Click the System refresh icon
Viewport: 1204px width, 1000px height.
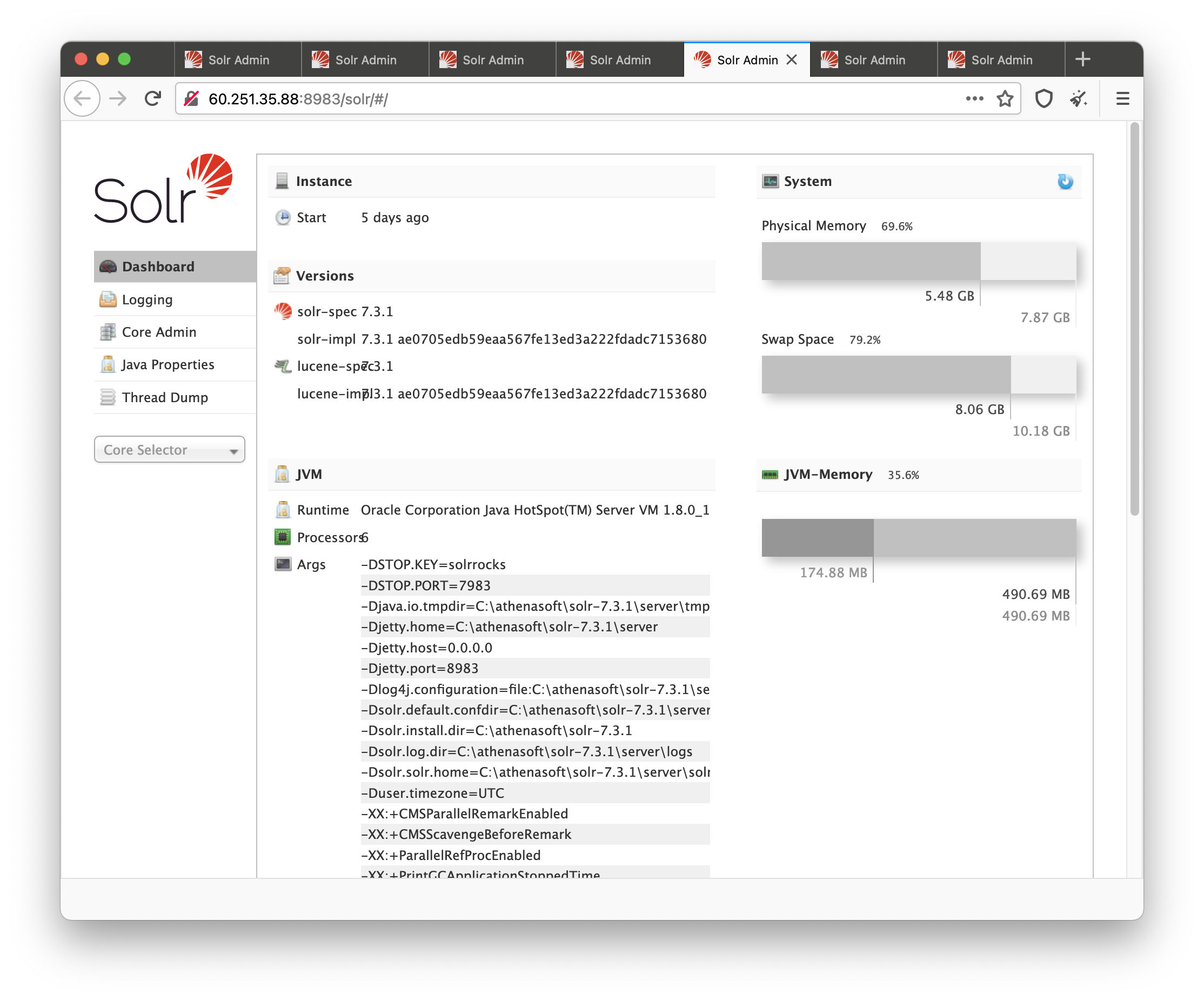1065,182
